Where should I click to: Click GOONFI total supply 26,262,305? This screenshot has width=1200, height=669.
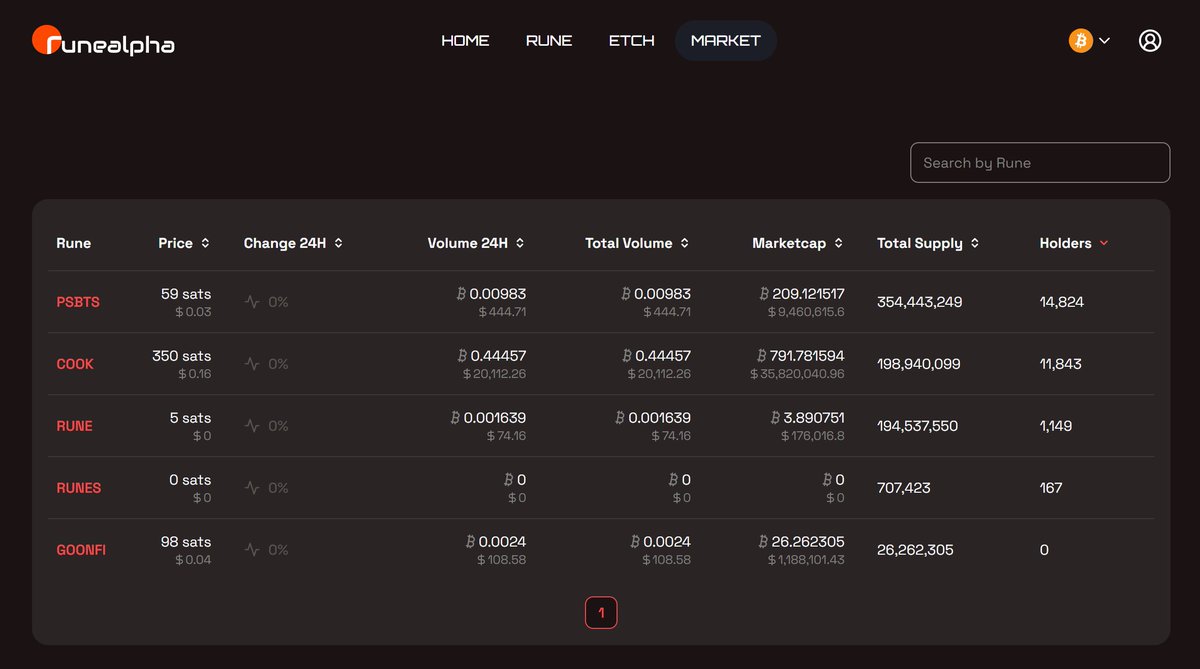(x=915, y=550)
